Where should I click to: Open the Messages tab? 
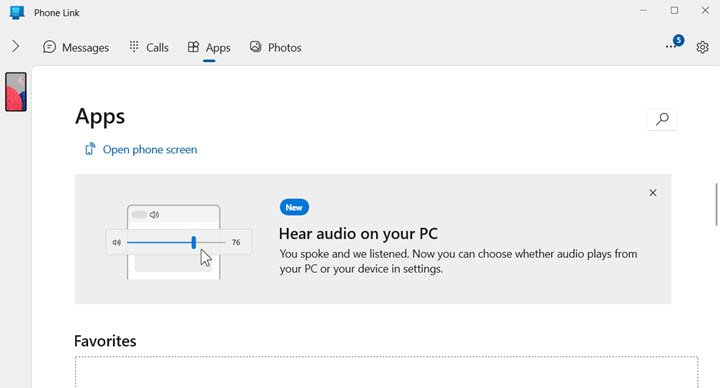[76, 47]
